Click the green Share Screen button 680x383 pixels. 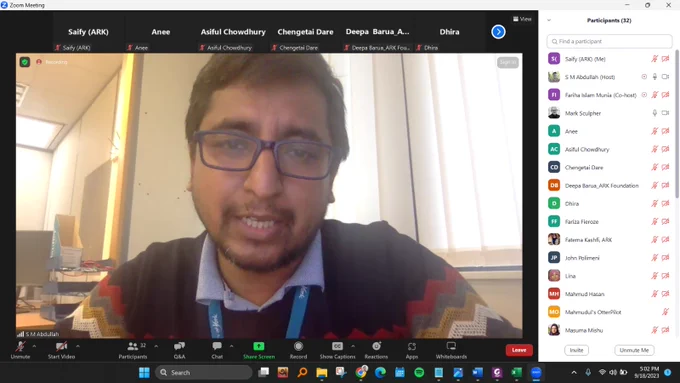pyautogui.click(x=258, y=350)
